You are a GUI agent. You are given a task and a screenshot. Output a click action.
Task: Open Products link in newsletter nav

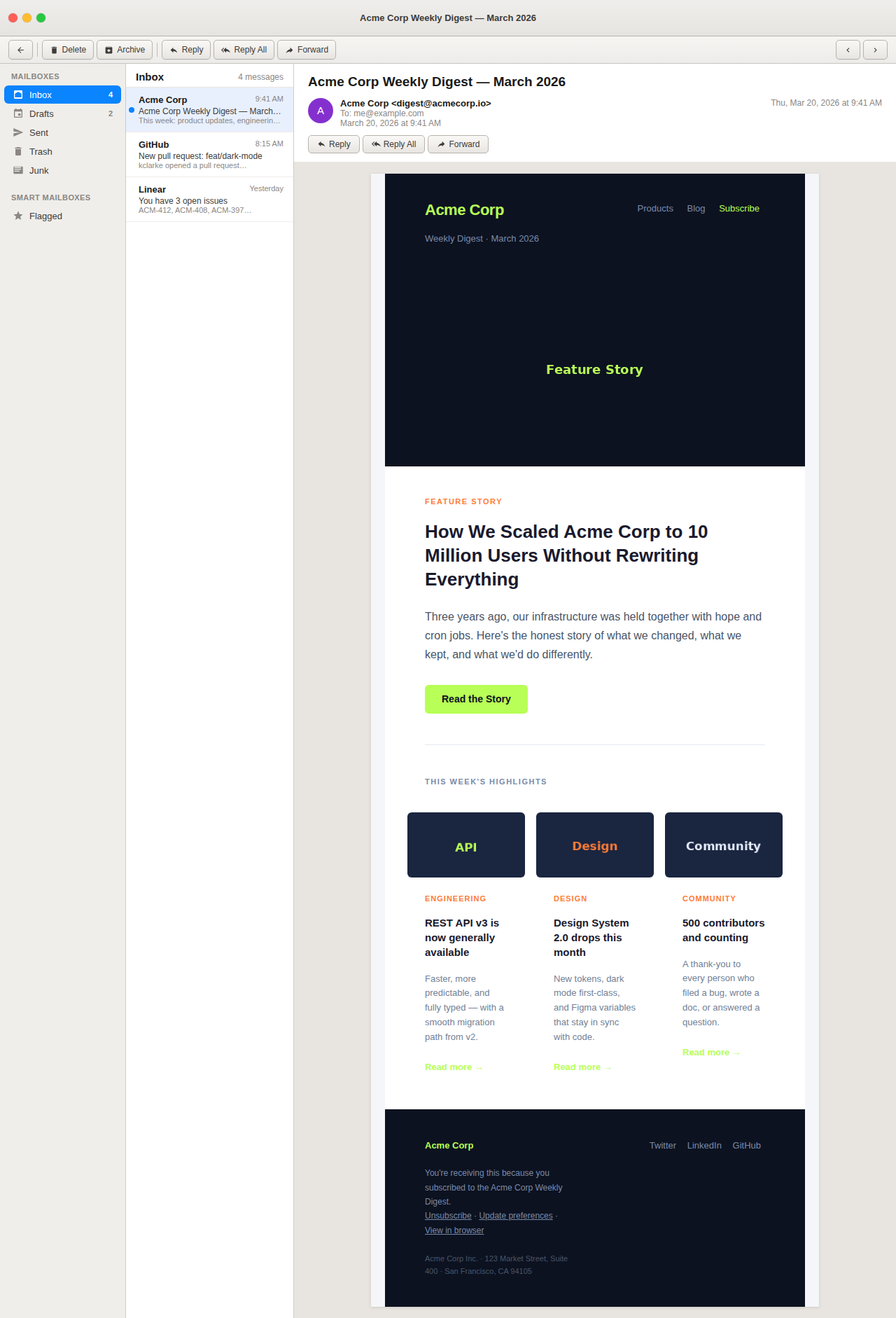point(655,209)
